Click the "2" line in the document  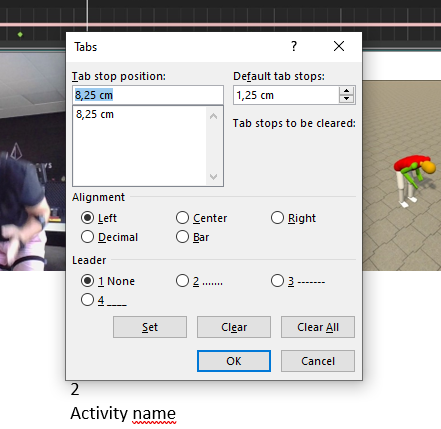point(75,389)
